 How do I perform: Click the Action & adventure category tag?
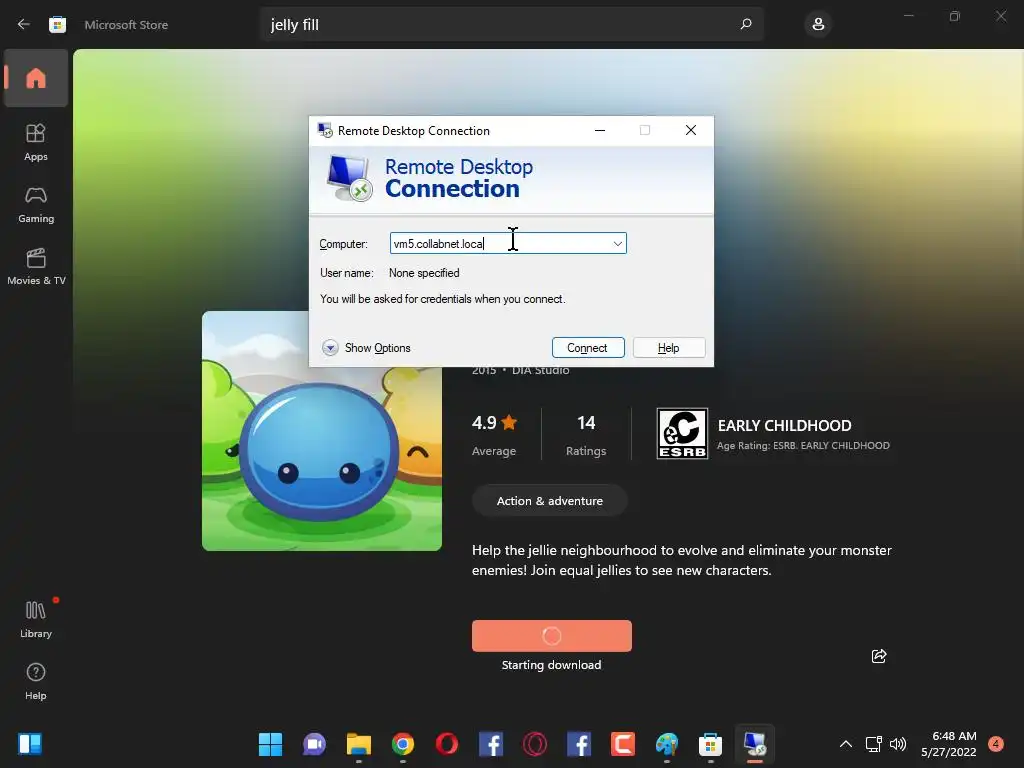point(549,501)
